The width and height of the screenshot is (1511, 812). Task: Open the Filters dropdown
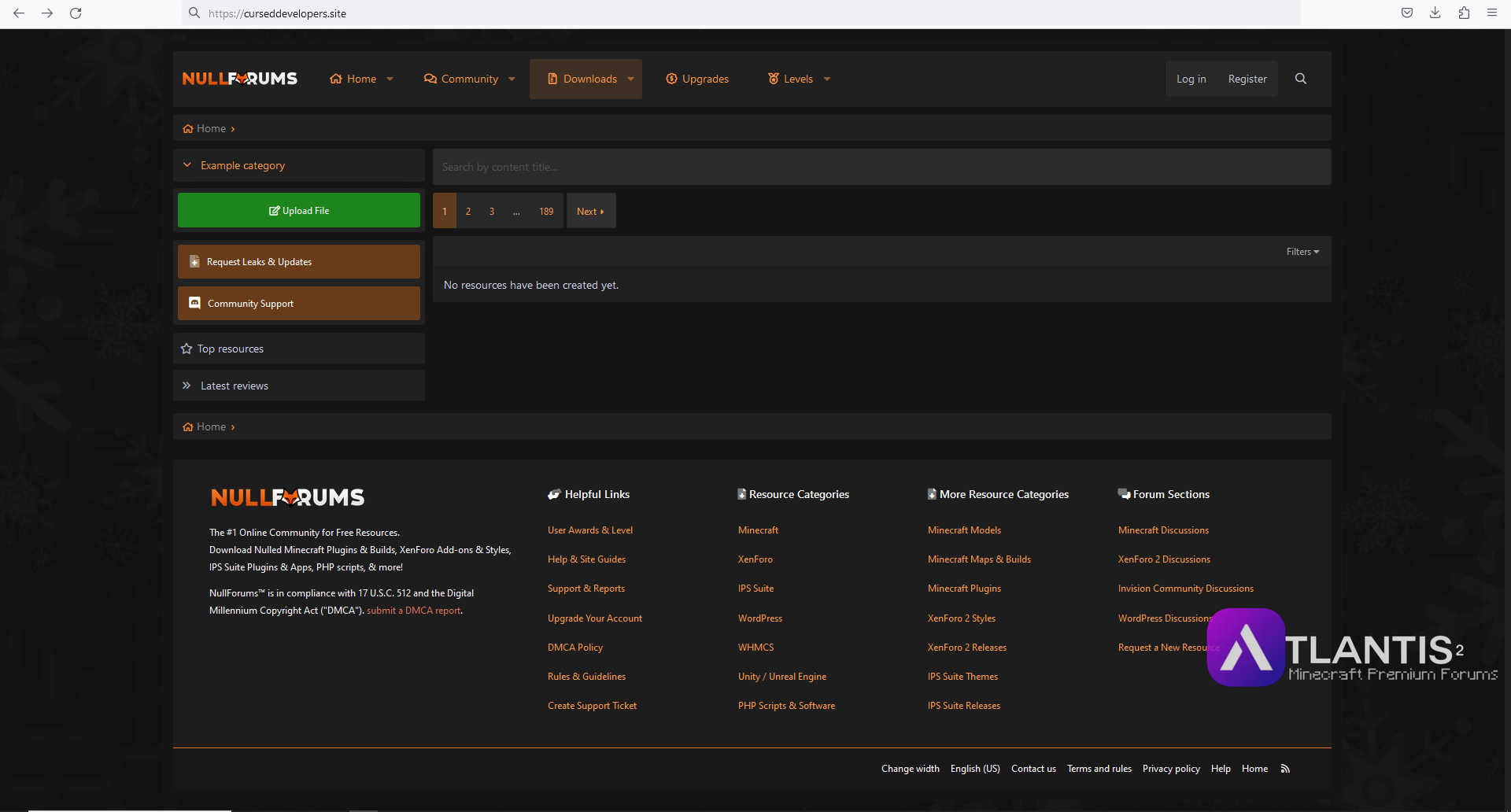tap(1302, 252)
